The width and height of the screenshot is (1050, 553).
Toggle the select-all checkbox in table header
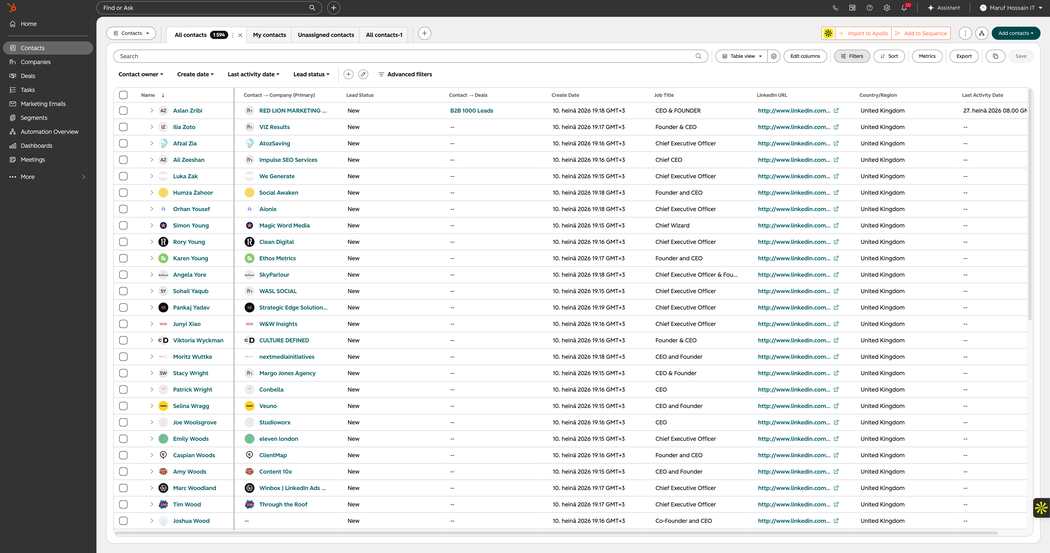coord(123,95)
